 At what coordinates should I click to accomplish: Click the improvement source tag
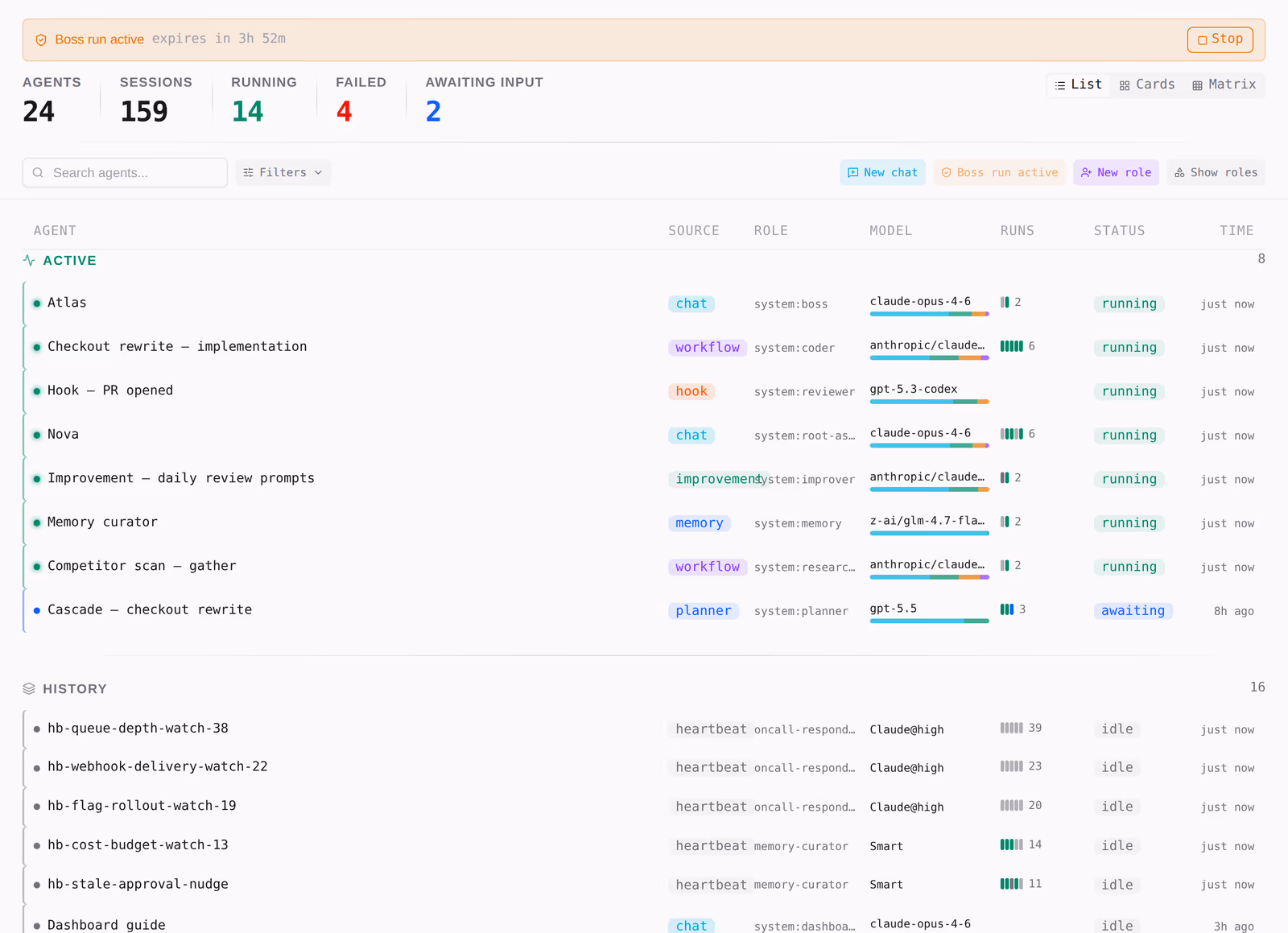718,479
